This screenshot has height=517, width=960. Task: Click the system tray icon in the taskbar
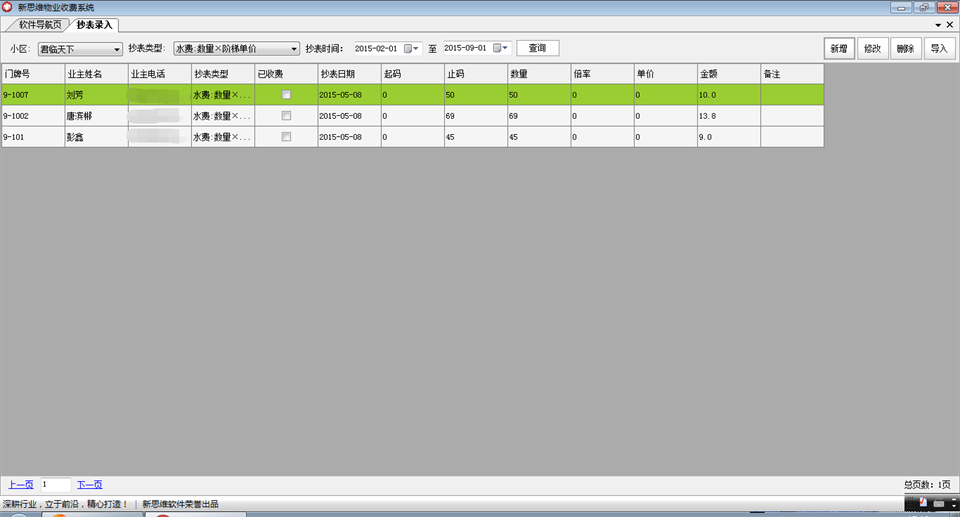(x=923, y=503)
